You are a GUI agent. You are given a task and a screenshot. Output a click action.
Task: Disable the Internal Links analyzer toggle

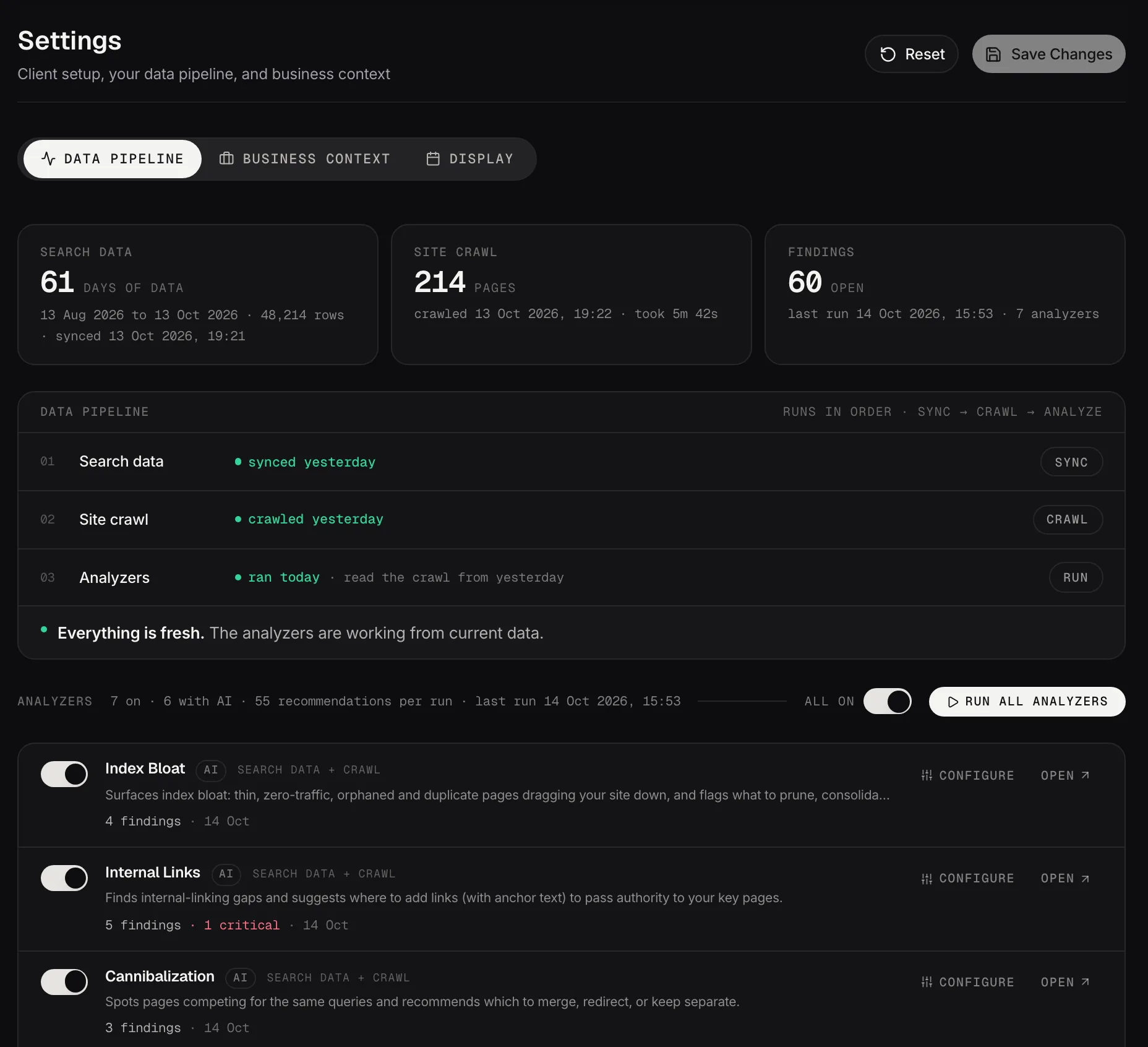pos(64,878)
